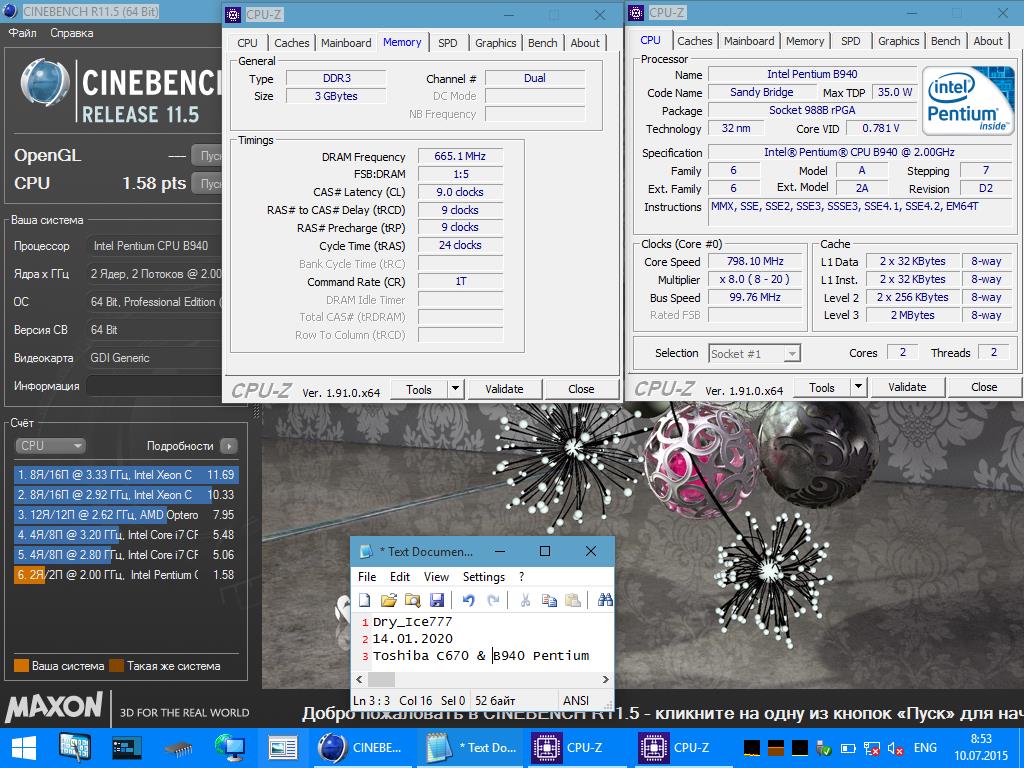Open About tab in right CPU-Z window

click(x=987, y=41)
